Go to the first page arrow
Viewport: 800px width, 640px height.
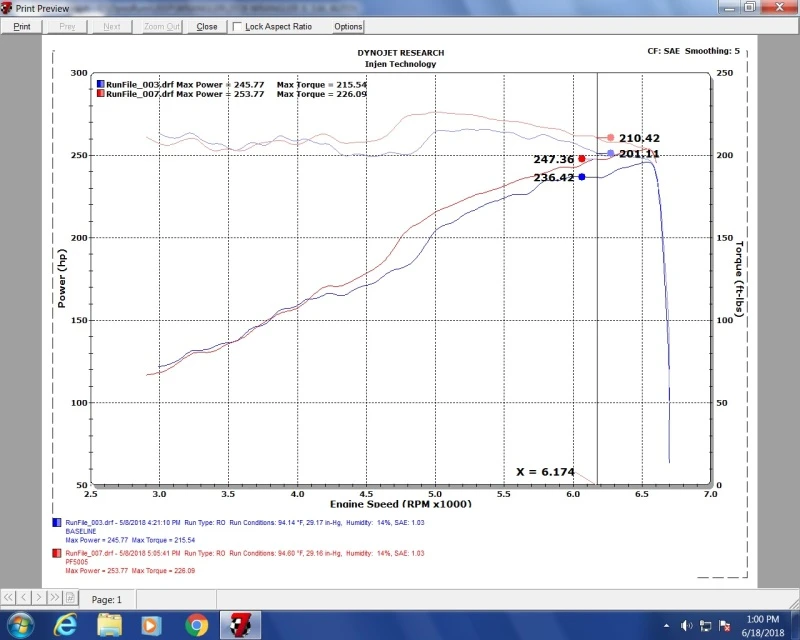tap(10, 599)
